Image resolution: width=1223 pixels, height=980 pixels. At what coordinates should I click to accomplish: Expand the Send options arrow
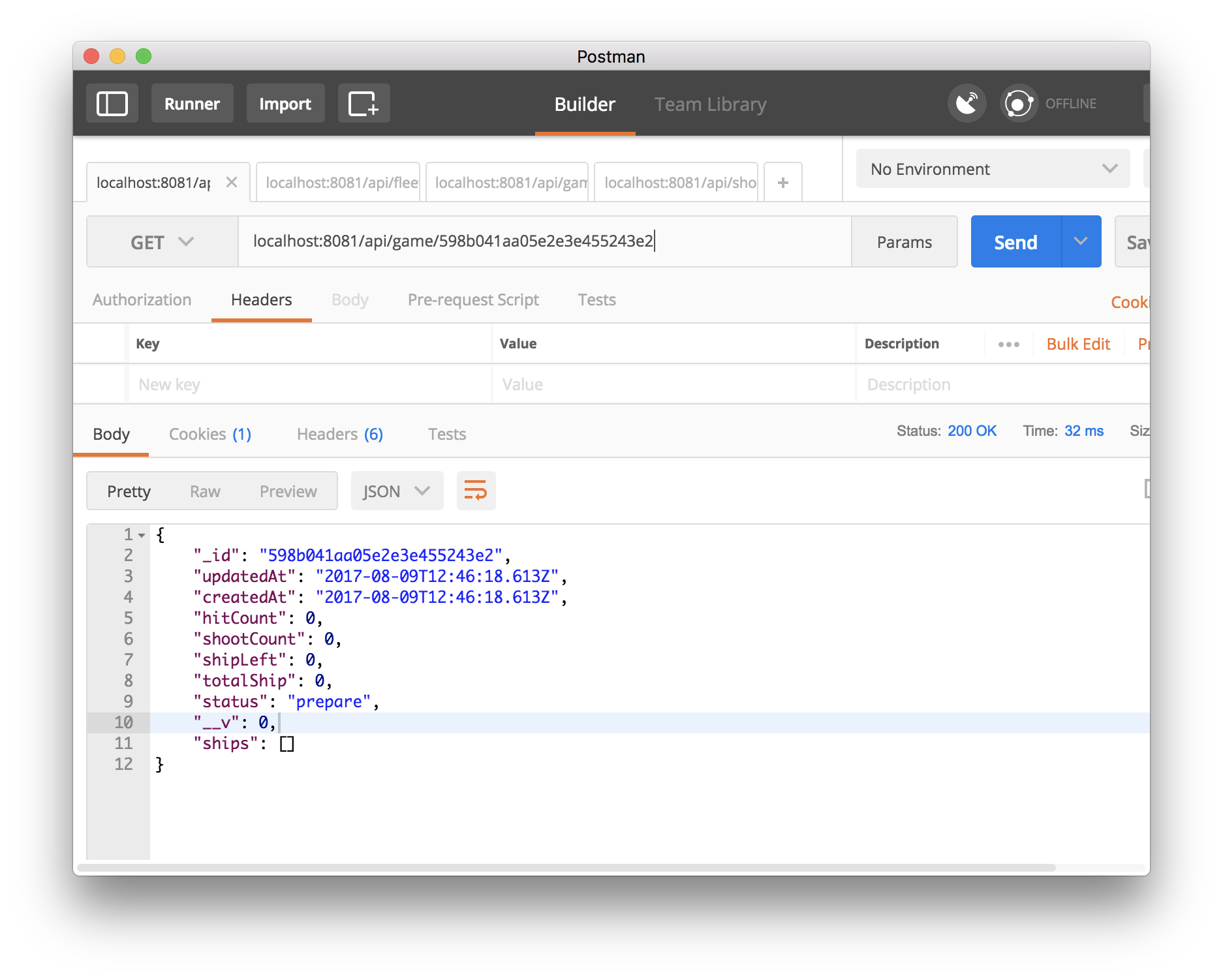point(1081,242)
